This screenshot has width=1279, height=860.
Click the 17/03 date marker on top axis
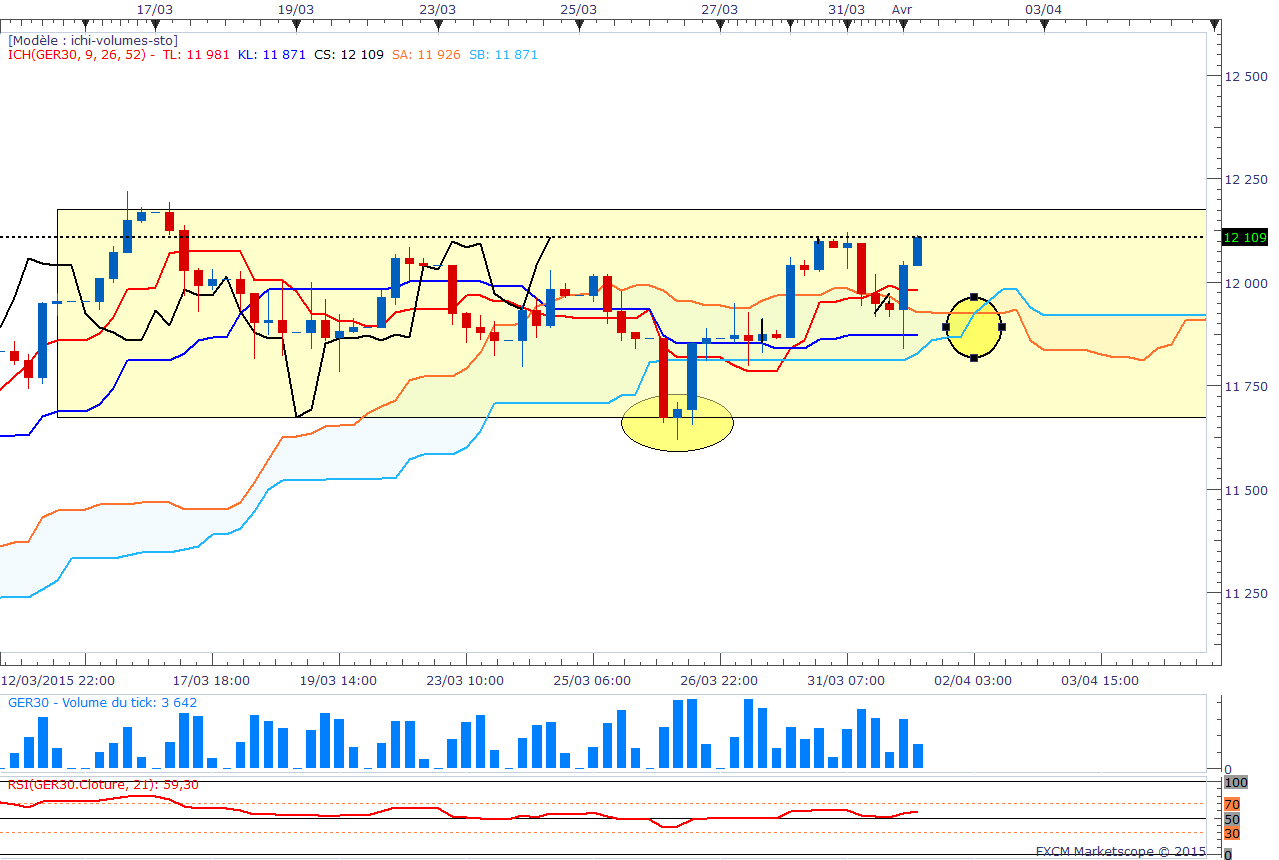click(154, 9)
